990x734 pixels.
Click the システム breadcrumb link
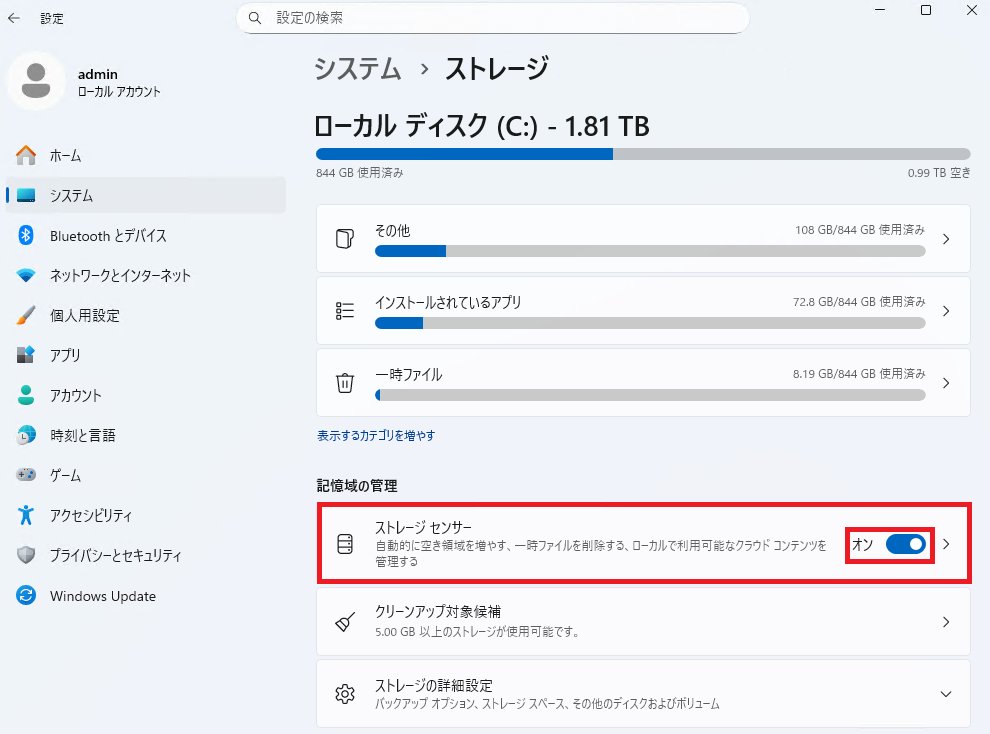click(357, 68)
